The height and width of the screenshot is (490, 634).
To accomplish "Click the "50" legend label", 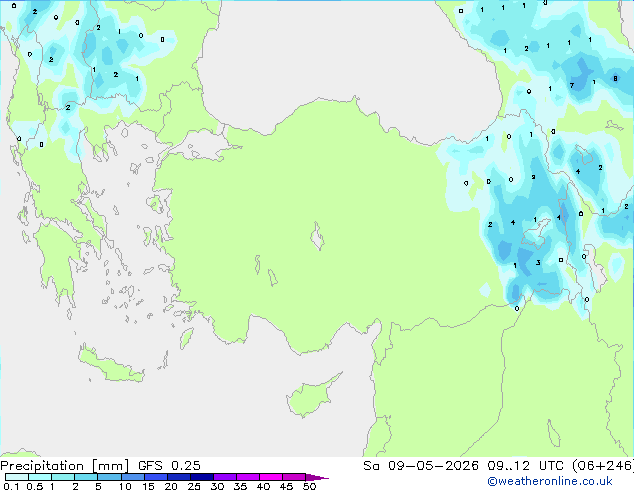I will tap(309, 486).
